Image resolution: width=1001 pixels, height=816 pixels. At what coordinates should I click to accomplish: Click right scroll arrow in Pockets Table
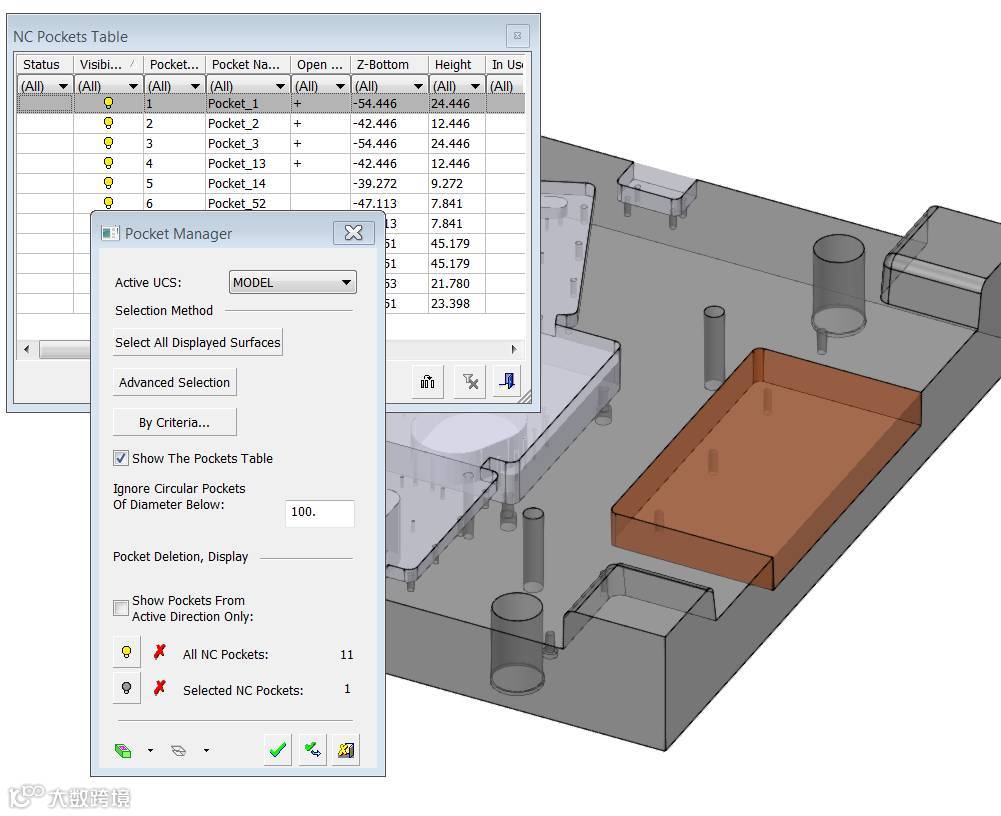(514, 349)
